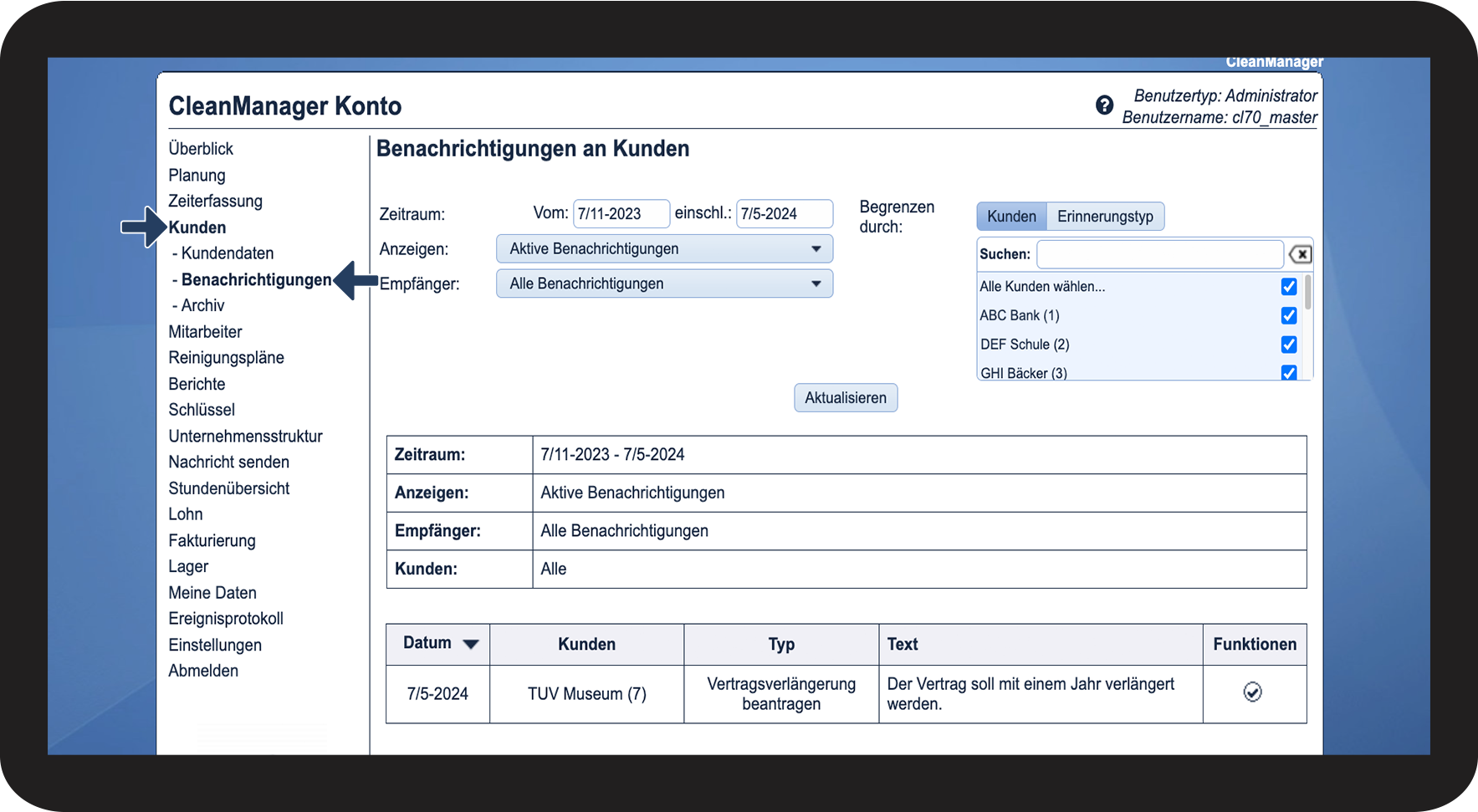Click the Vom start date field
Screen dimensions: 1478x812
coord(621,214)
